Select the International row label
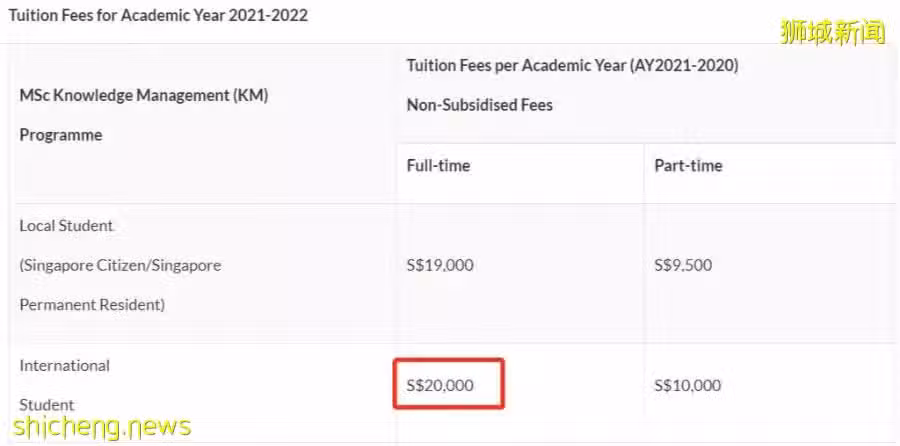 (x=64, y=365)
